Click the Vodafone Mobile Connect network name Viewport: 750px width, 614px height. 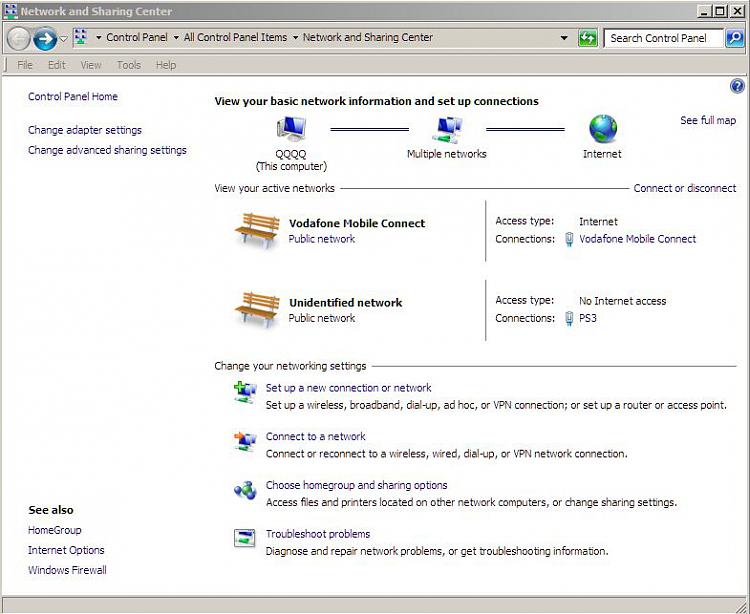[x=357, y=223]
